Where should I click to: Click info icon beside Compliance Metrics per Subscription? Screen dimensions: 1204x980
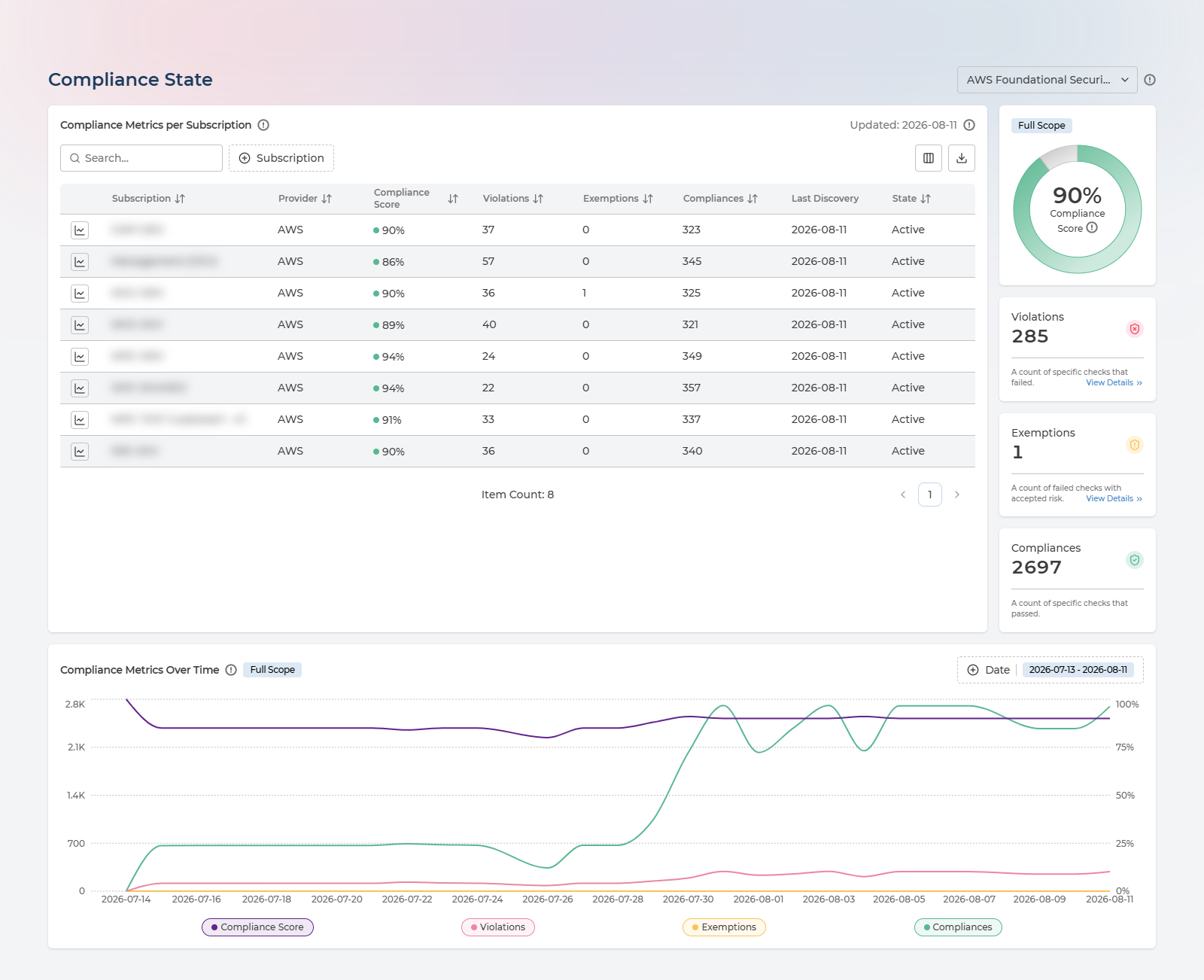tap(263, 125)
